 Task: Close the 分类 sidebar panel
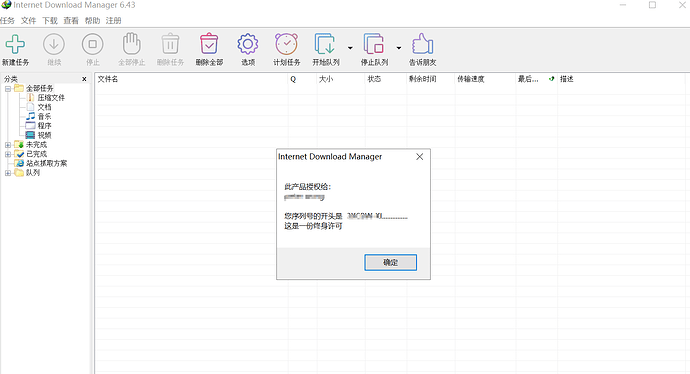pyautogui.click(x=84, y=79)
